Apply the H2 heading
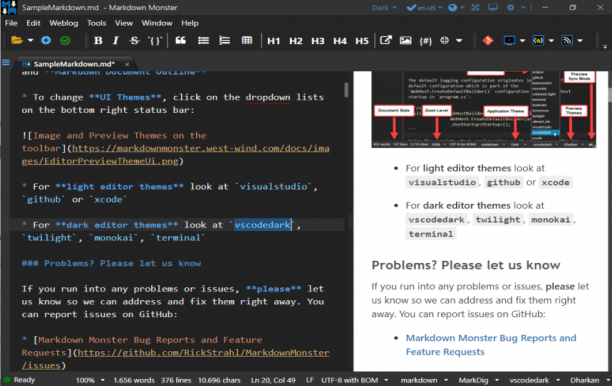612x386 pixels. coord(296,41)
